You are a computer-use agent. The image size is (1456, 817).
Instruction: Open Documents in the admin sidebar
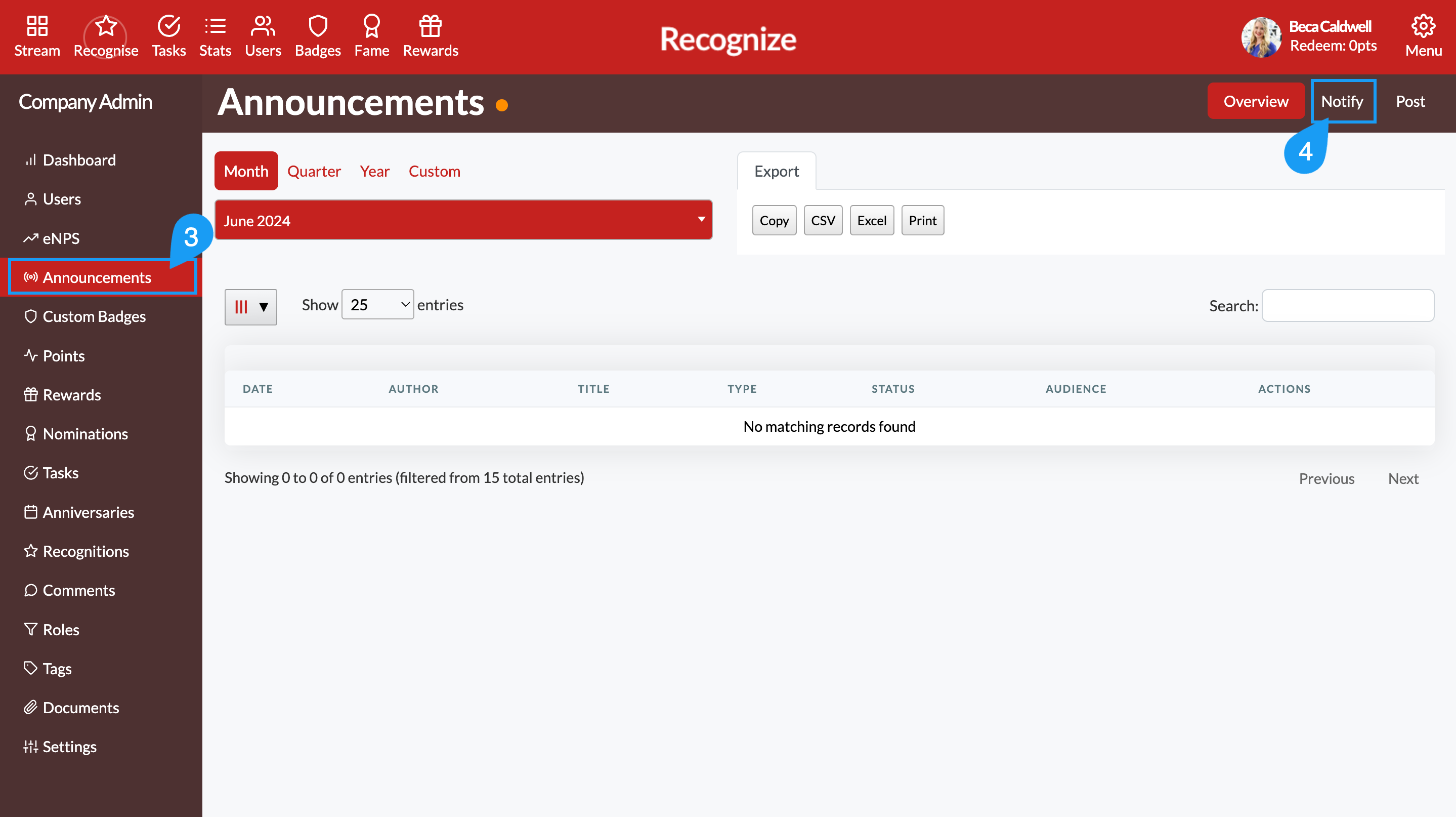[81, 707]
